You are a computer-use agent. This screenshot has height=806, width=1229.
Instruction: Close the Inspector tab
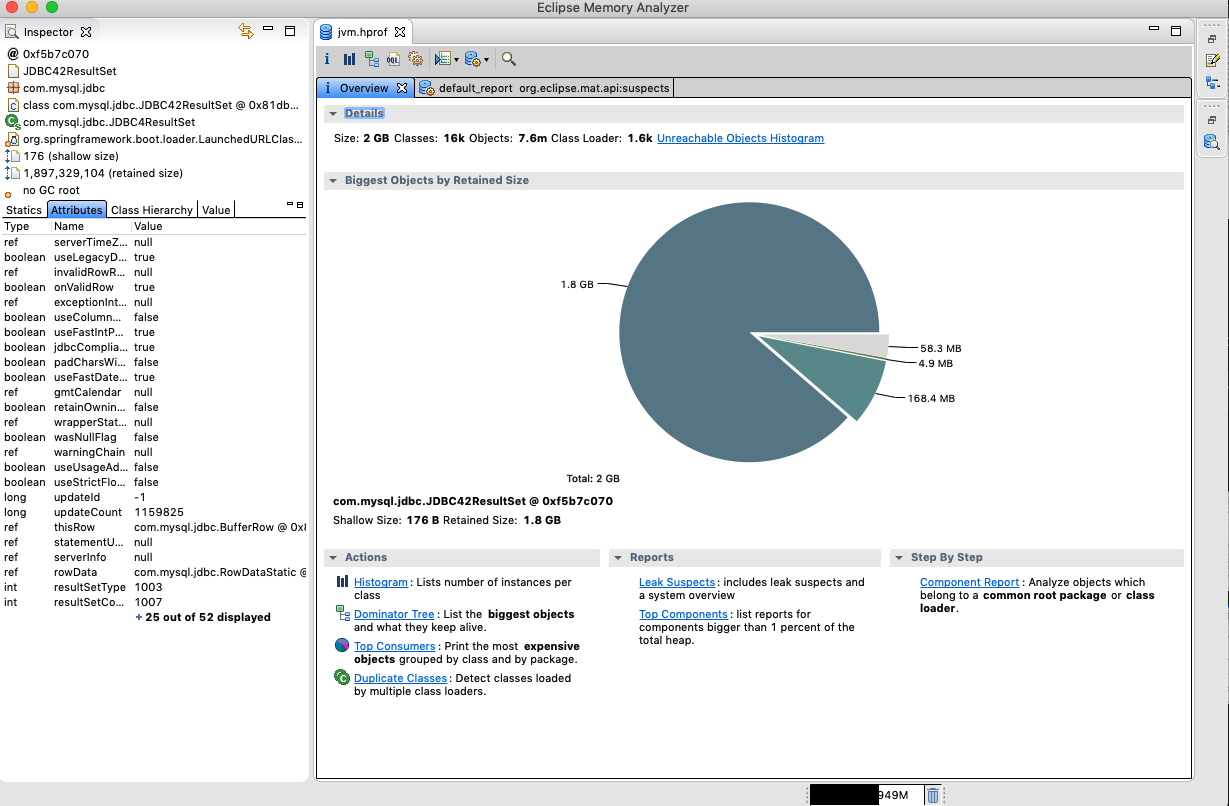click(86, 32)
